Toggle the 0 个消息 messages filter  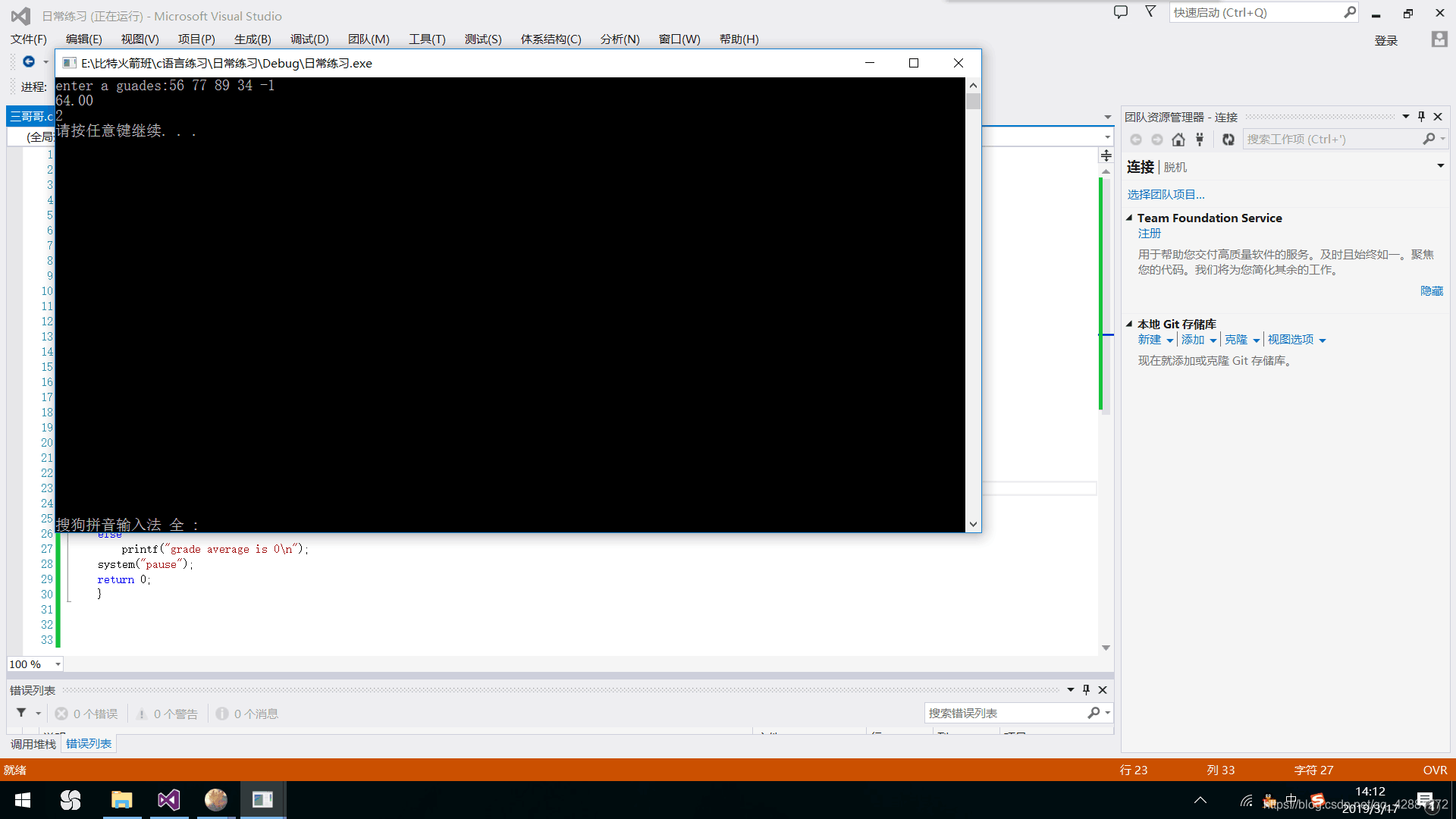tap(247, 714)
